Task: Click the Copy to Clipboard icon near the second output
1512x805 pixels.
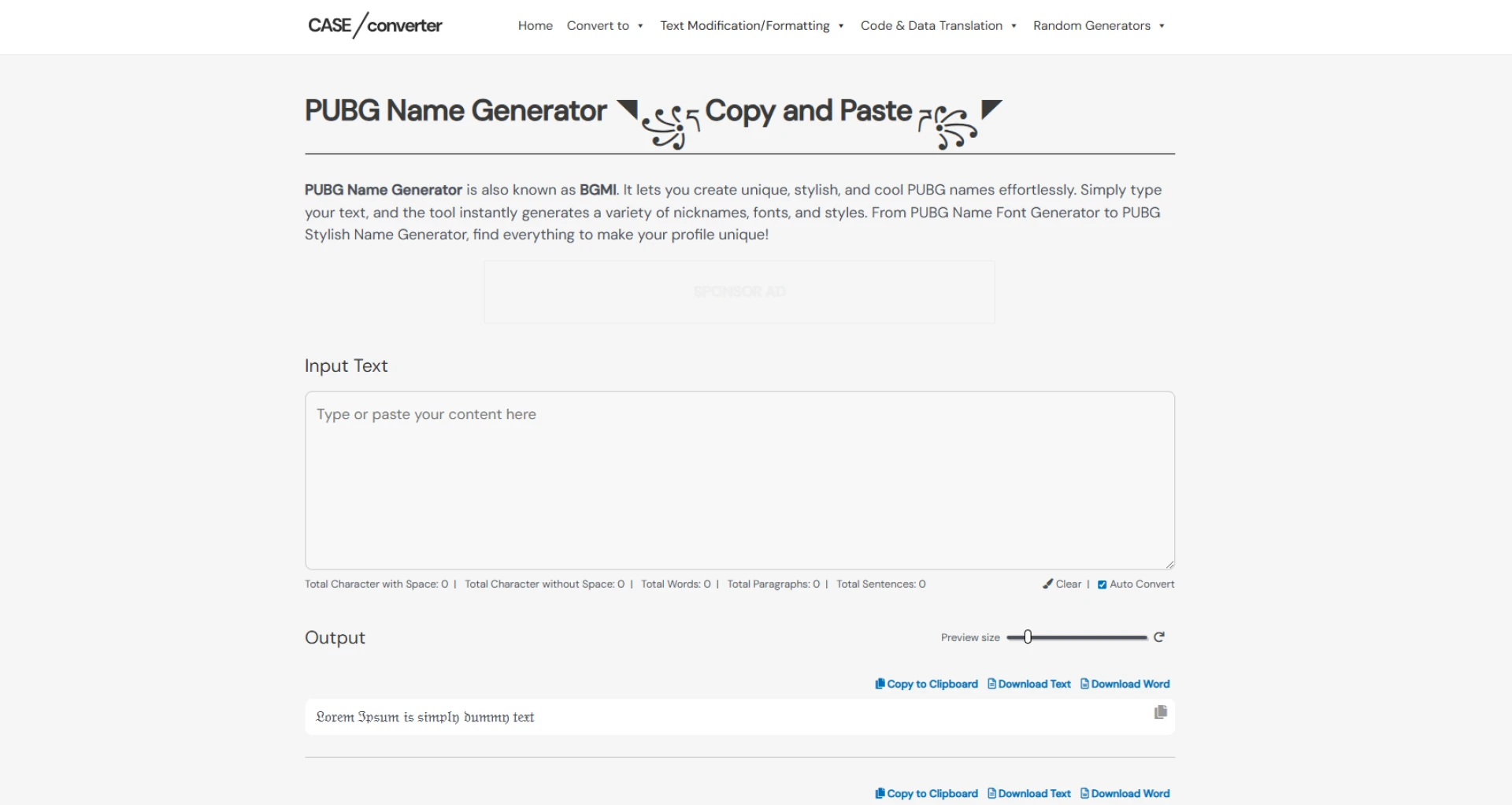Action: tap(878, 793)
